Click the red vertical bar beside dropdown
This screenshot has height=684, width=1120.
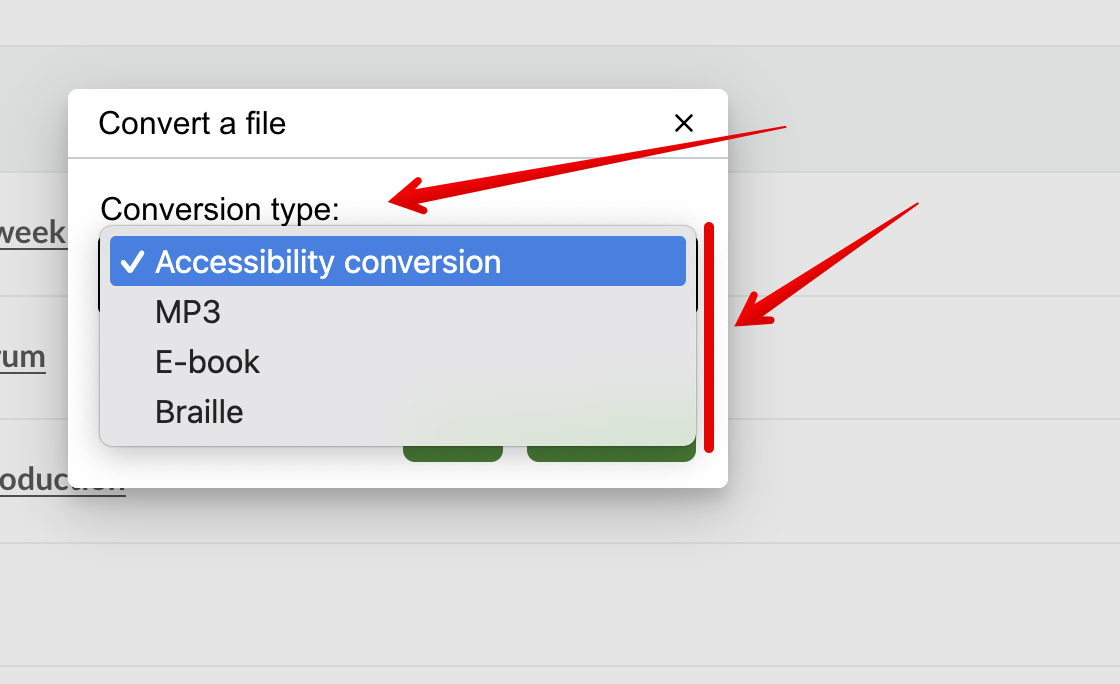pyautogui.click(x=709, y=337)
